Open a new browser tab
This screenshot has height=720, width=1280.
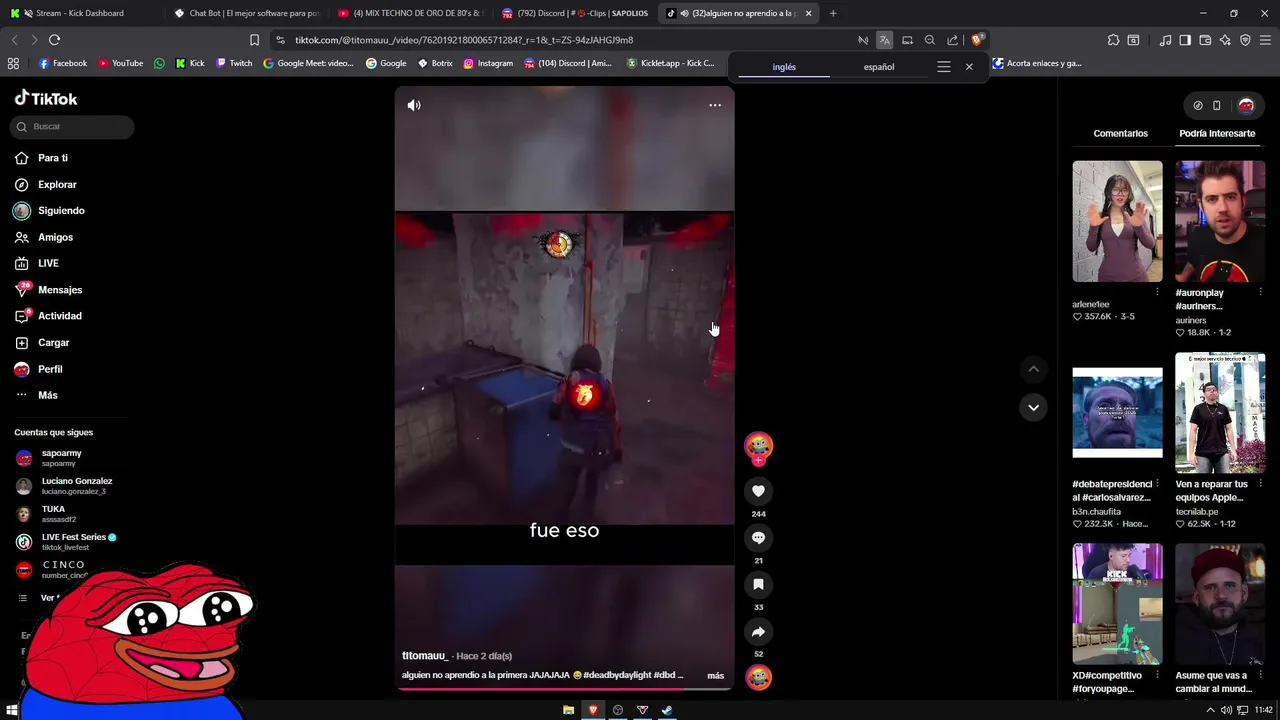coord(833,13)
